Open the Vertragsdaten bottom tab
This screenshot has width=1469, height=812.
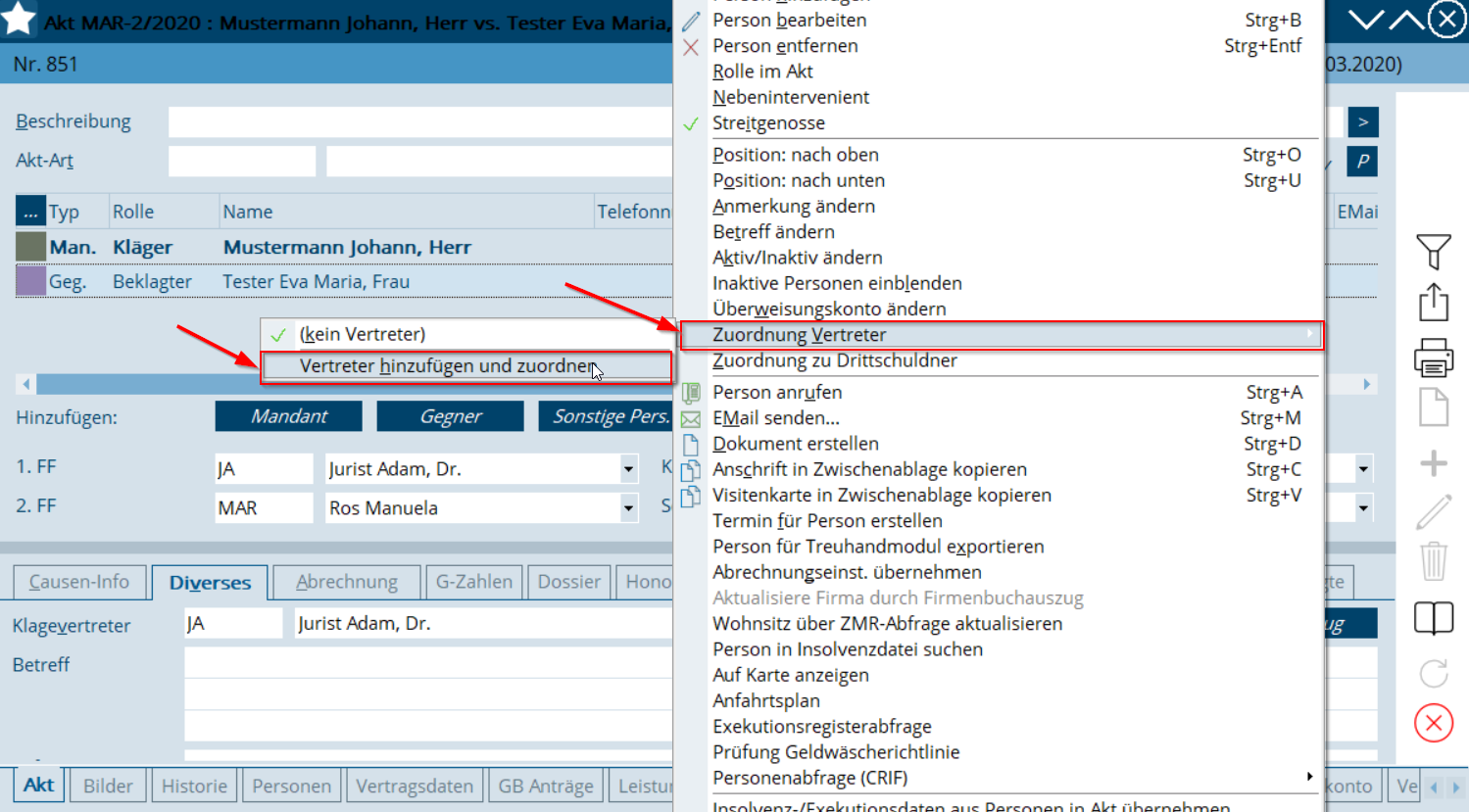tap(415, 786)
